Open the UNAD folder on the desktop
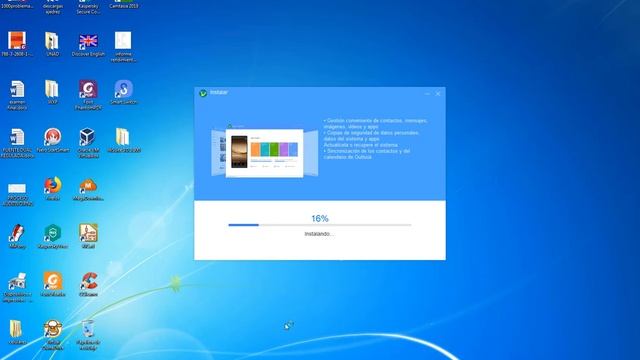This screenshot has width=640, height=360. click(x=52, y=42)
